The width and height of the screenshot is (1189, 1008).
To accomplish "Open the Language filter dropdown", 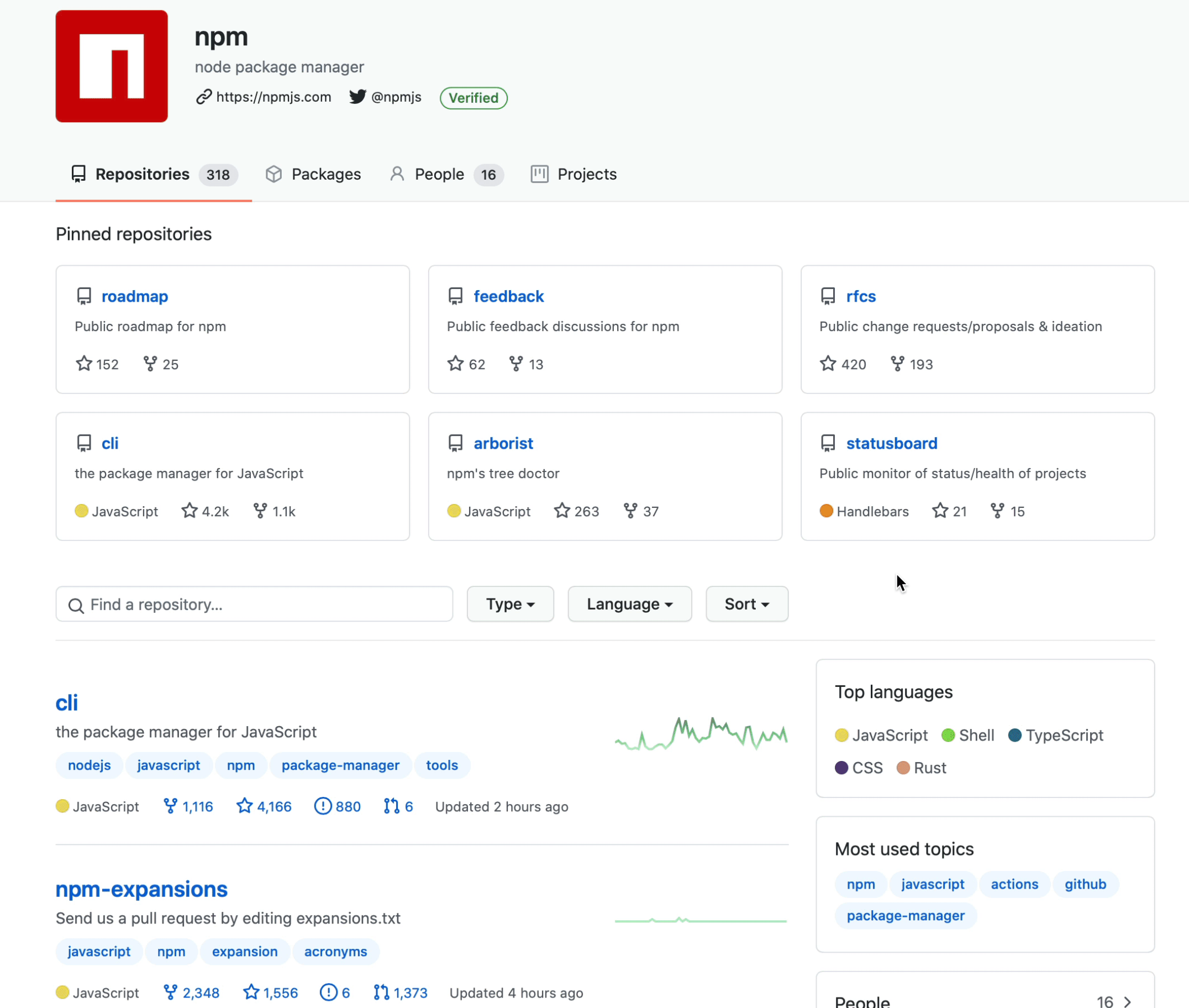I will (x=629, y=604).
